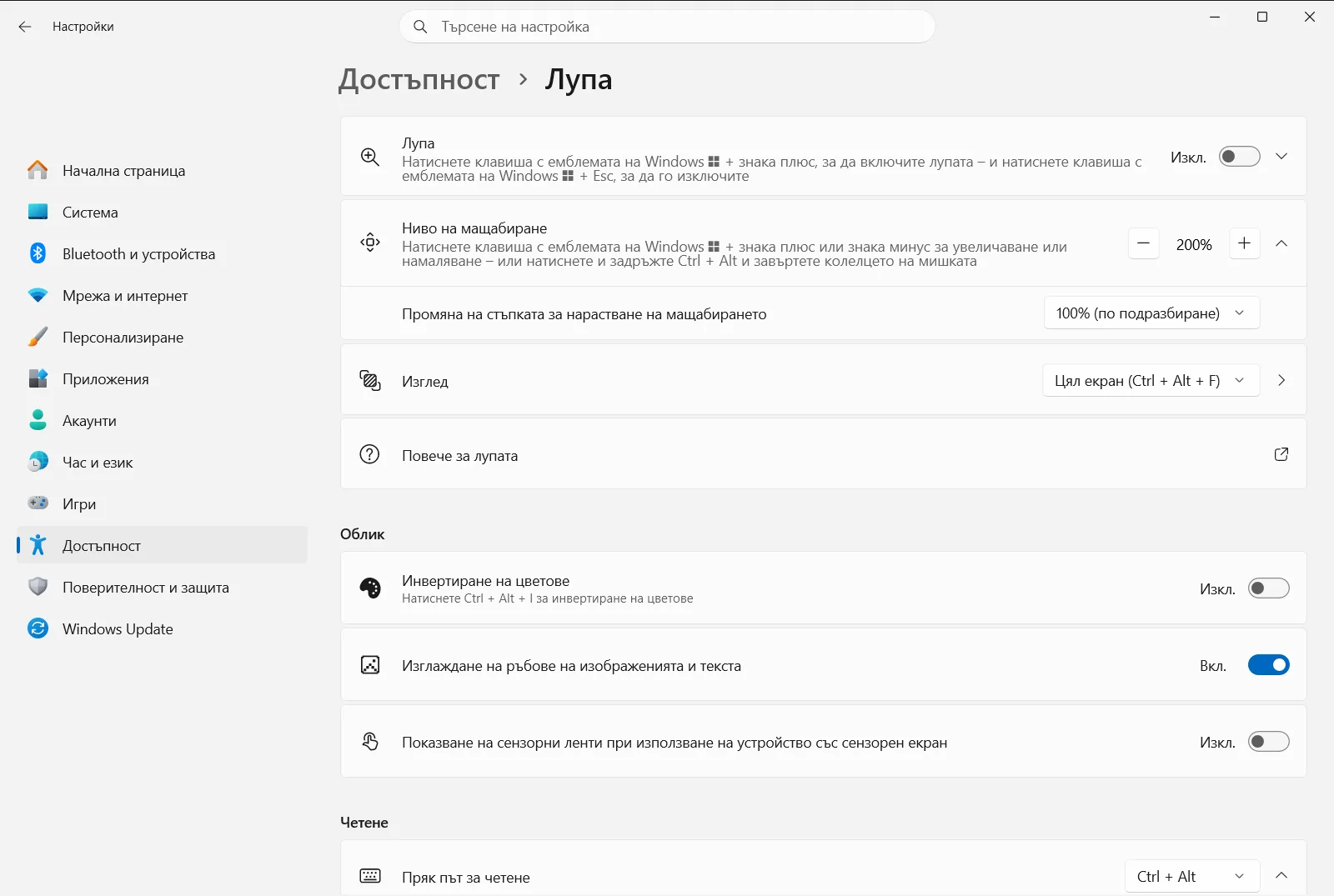Image resolution: width=1334 pixels, height=896 pixels.
Task: Collapse the Пряк път за четене section
Action: coord(1281,875)
